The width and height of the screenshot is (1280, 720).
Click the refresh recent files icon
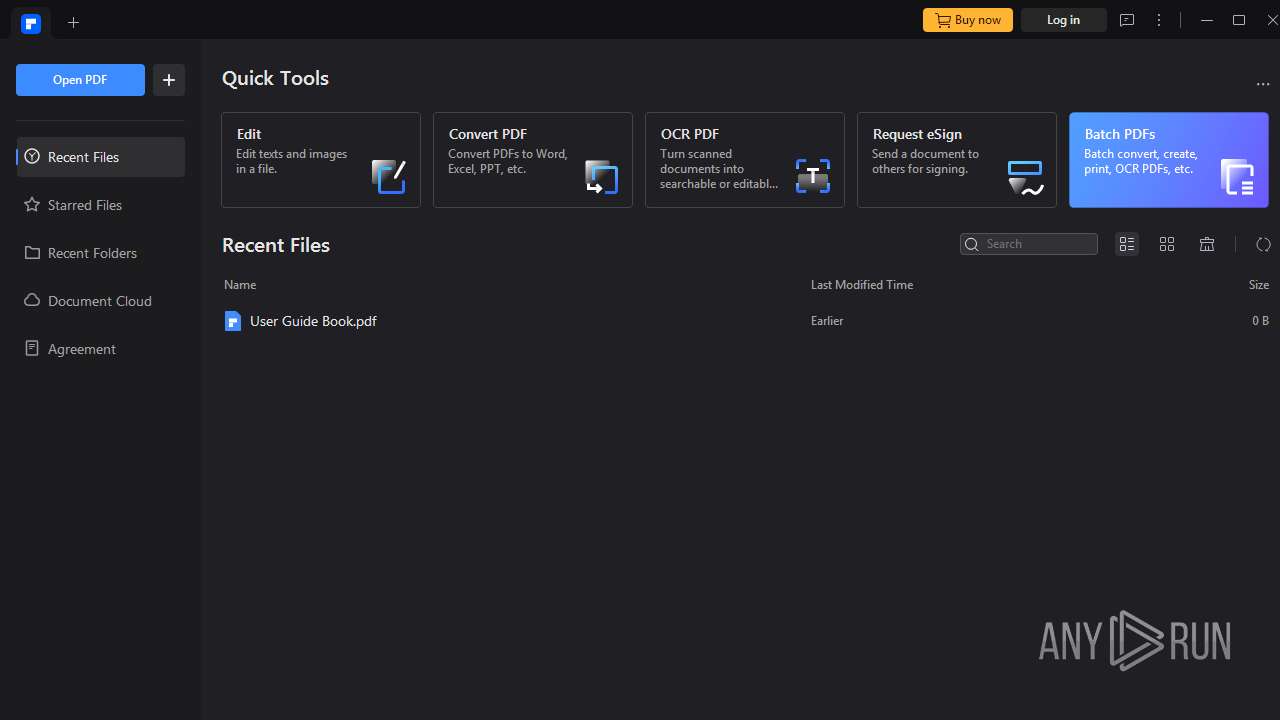(x=1263, y=244)
